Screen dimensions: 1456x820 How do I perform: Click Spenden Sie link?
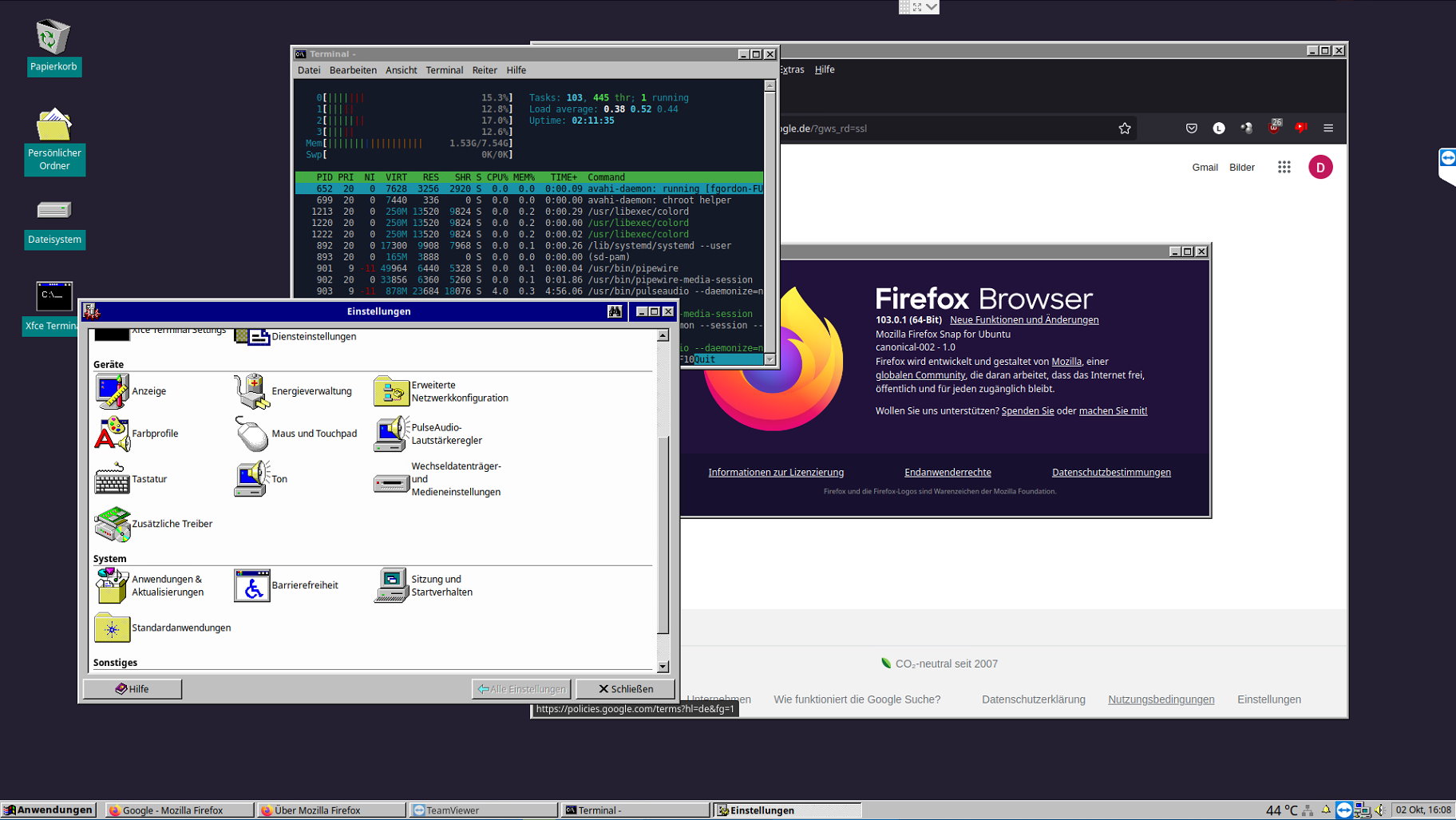(1027, 411)
